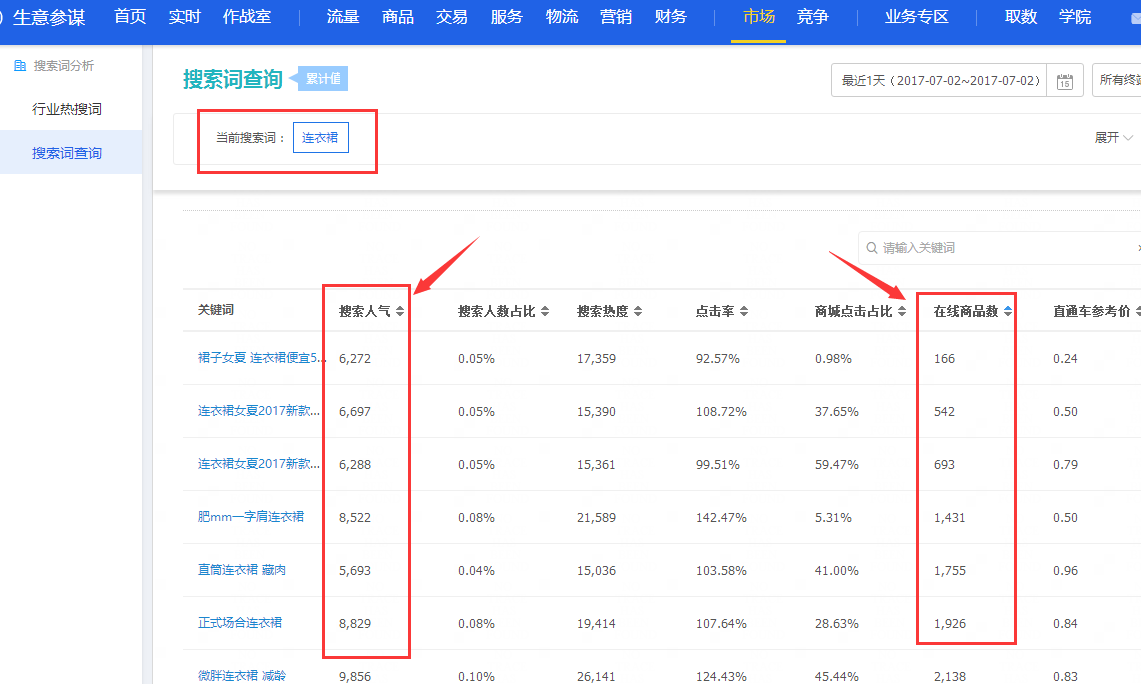Screen dimensions: 1141x684
Task: Sort by 在线商品数 column arrows
Action: tap(1008, 311)
